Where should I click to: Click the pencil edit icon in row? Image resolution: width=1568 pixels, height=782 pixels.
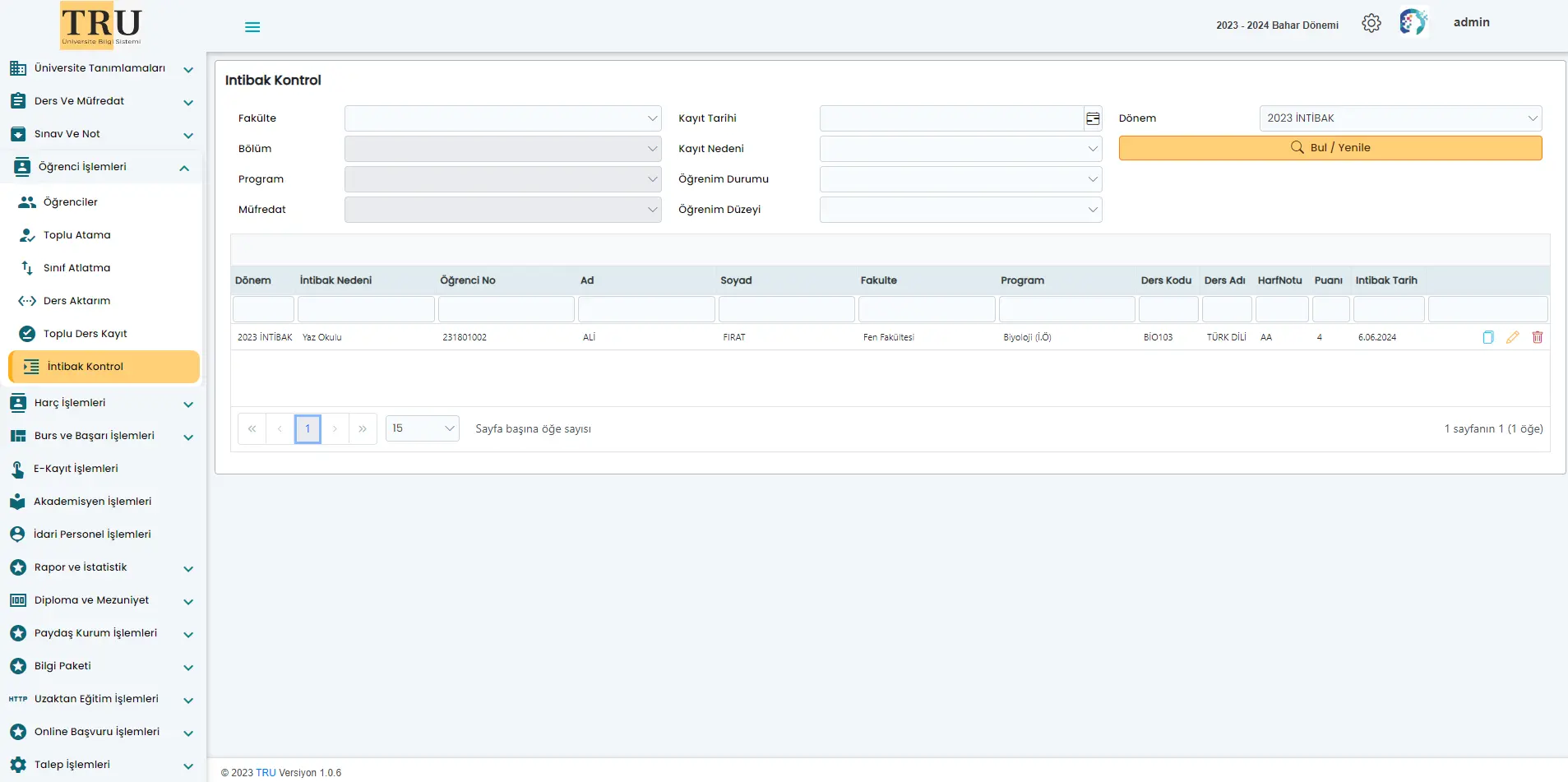point(1512,337)
